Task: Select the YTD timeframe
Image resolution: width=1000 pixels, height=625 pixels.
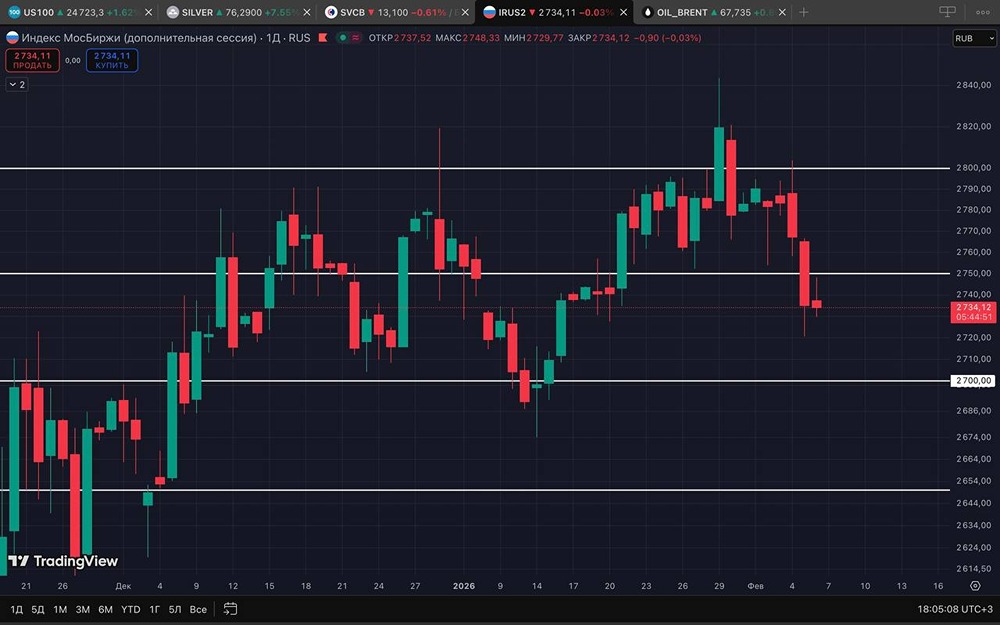Action: tap(129, 608)
